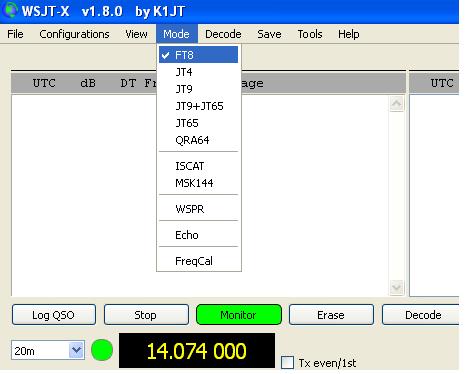
Task: Toggle the green Monitor button
Action: (239, 315)
